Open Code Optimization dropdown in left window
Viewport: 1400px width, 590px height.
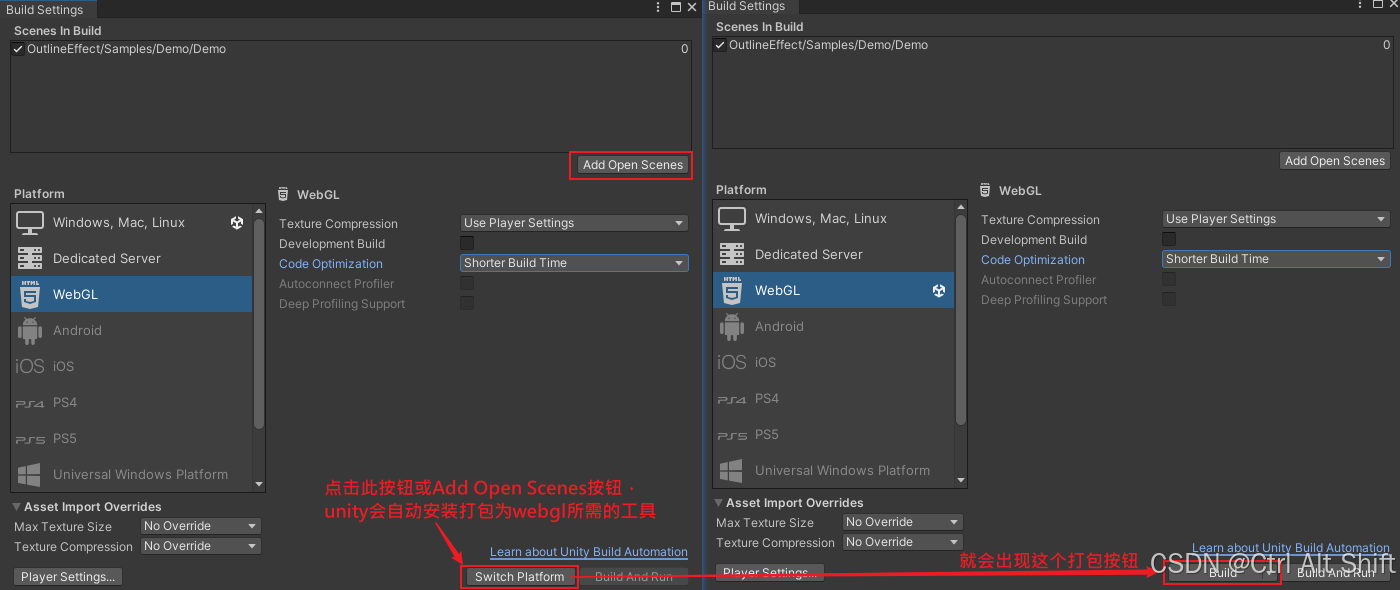click(574, 263)
